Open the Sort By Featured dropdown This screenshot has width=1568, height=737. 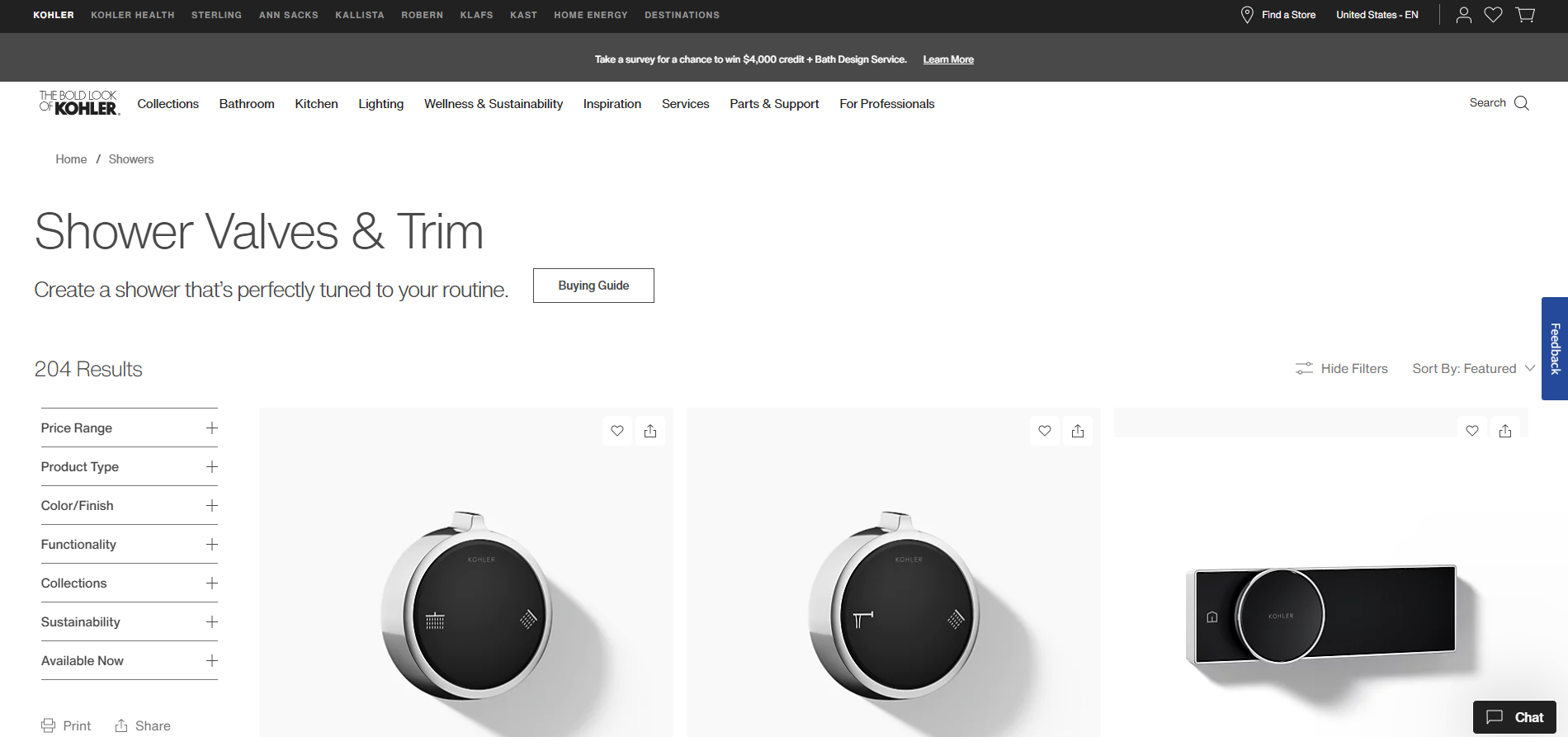click(x=1473, y=369)
